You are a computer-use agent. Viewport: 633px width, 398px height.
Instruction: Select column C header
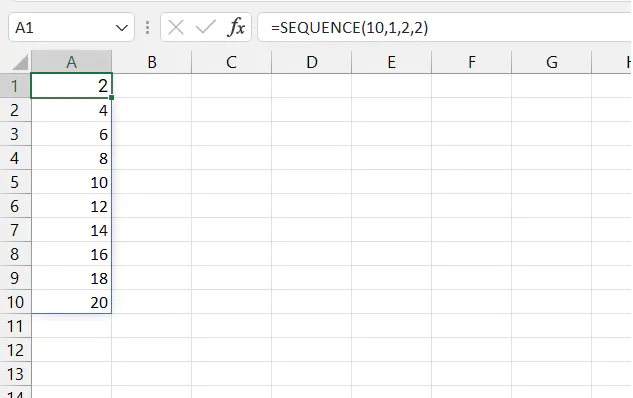pyautogui.click(x=231, y=62)
